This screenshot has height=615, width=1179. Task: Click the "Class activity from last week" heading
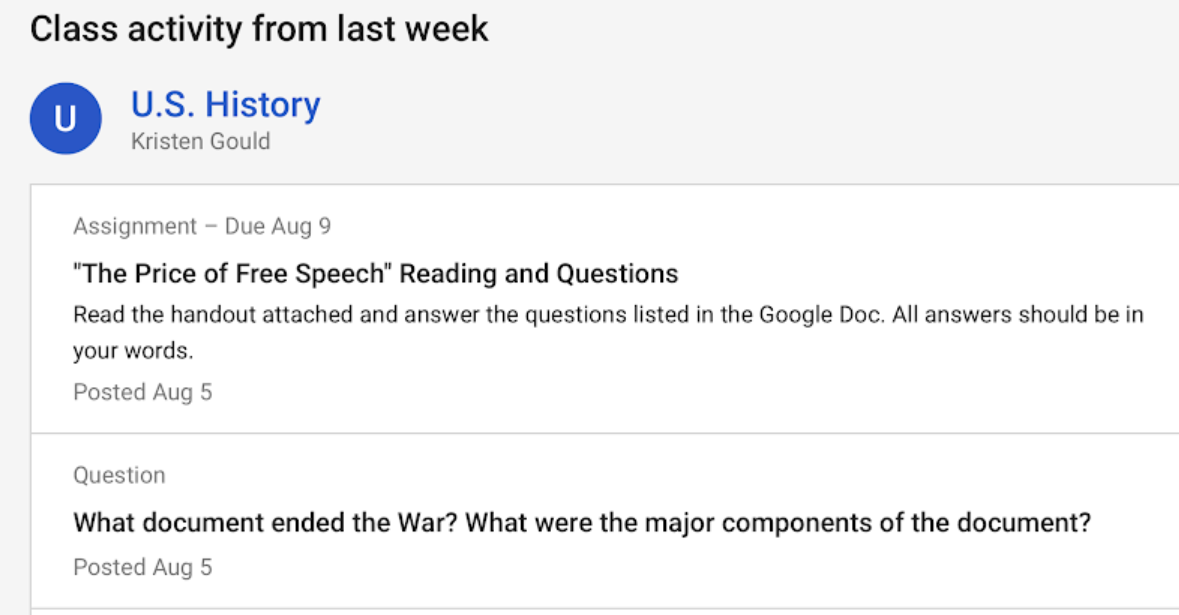click(259, 29)
